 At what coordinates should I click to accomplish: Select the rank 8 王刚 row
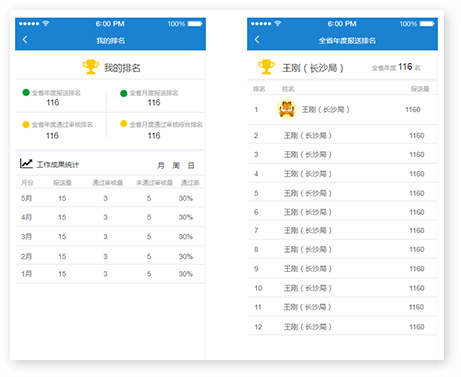pyautogui.click(x=343, y=249)
